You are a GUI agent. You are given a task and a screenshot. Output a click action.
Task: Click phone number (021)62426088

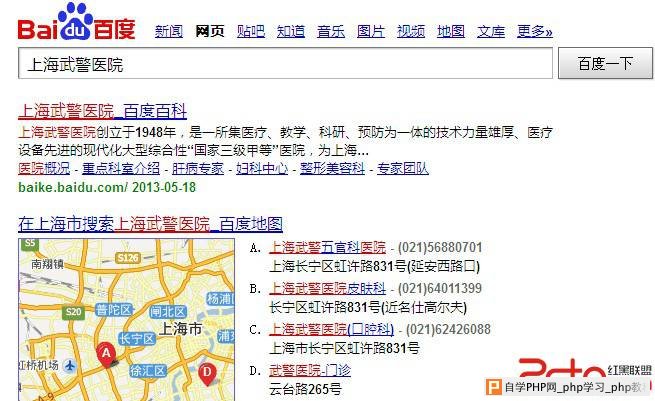coord(448,329)
